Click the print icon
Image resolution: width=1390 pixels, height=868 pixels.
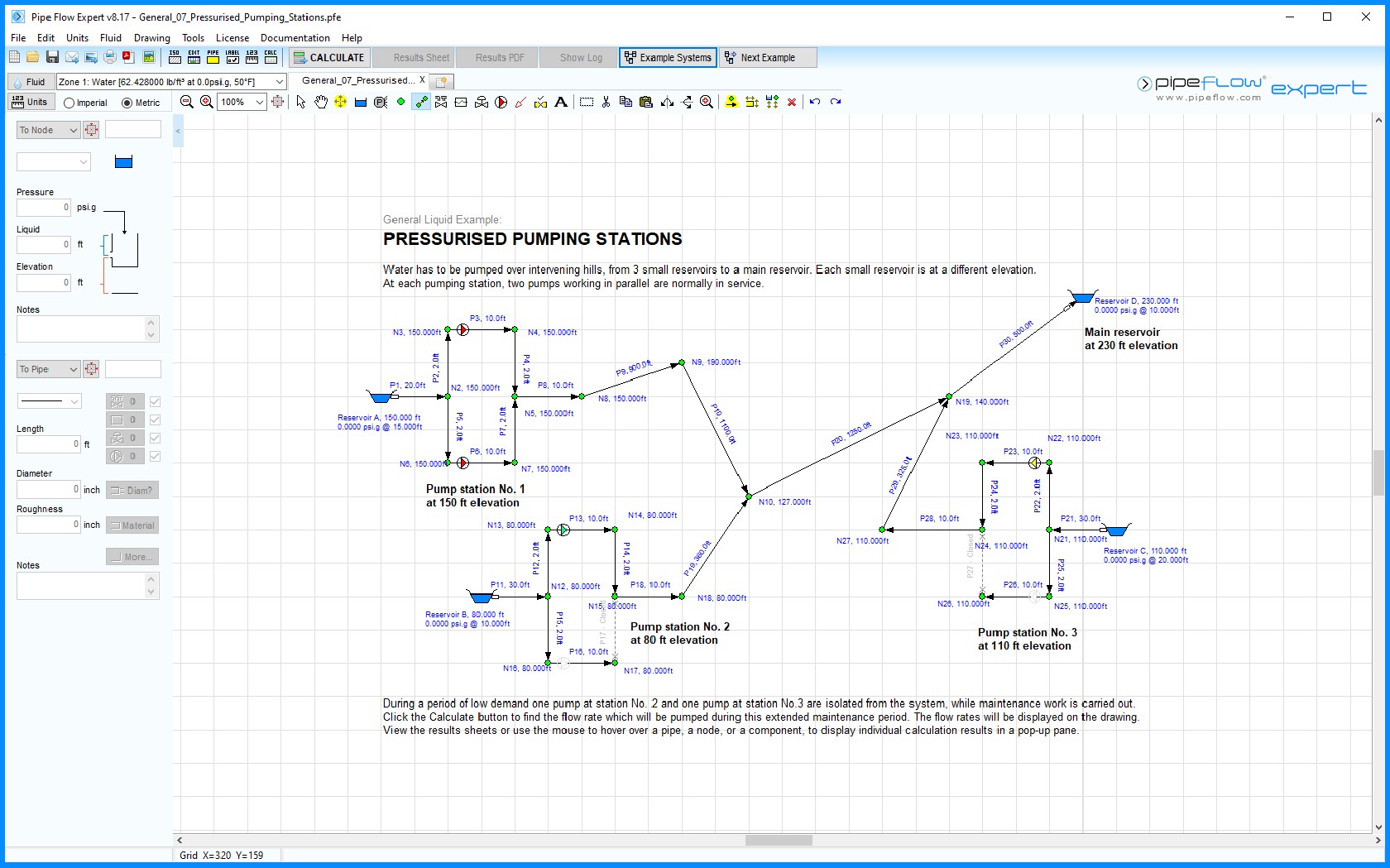110,57
